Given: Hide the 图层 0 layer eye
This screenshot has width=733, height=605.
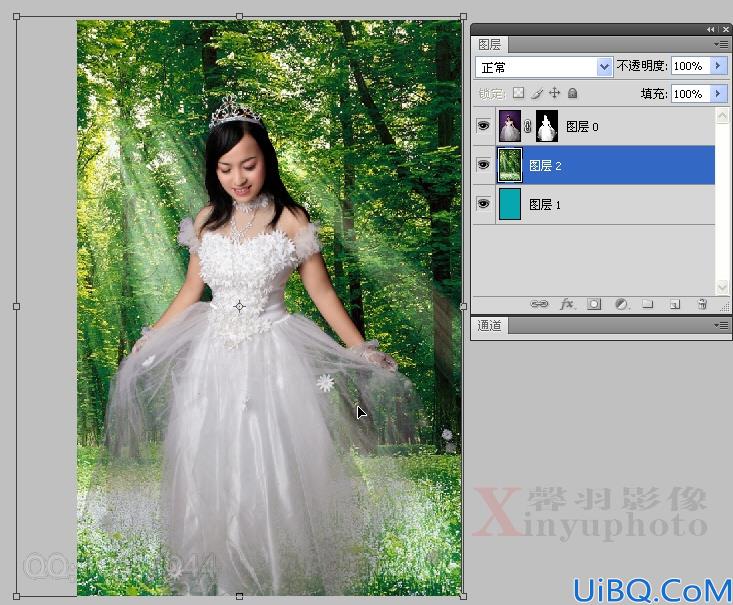Looking at the screenshot, I should click(x=483, y=126).
